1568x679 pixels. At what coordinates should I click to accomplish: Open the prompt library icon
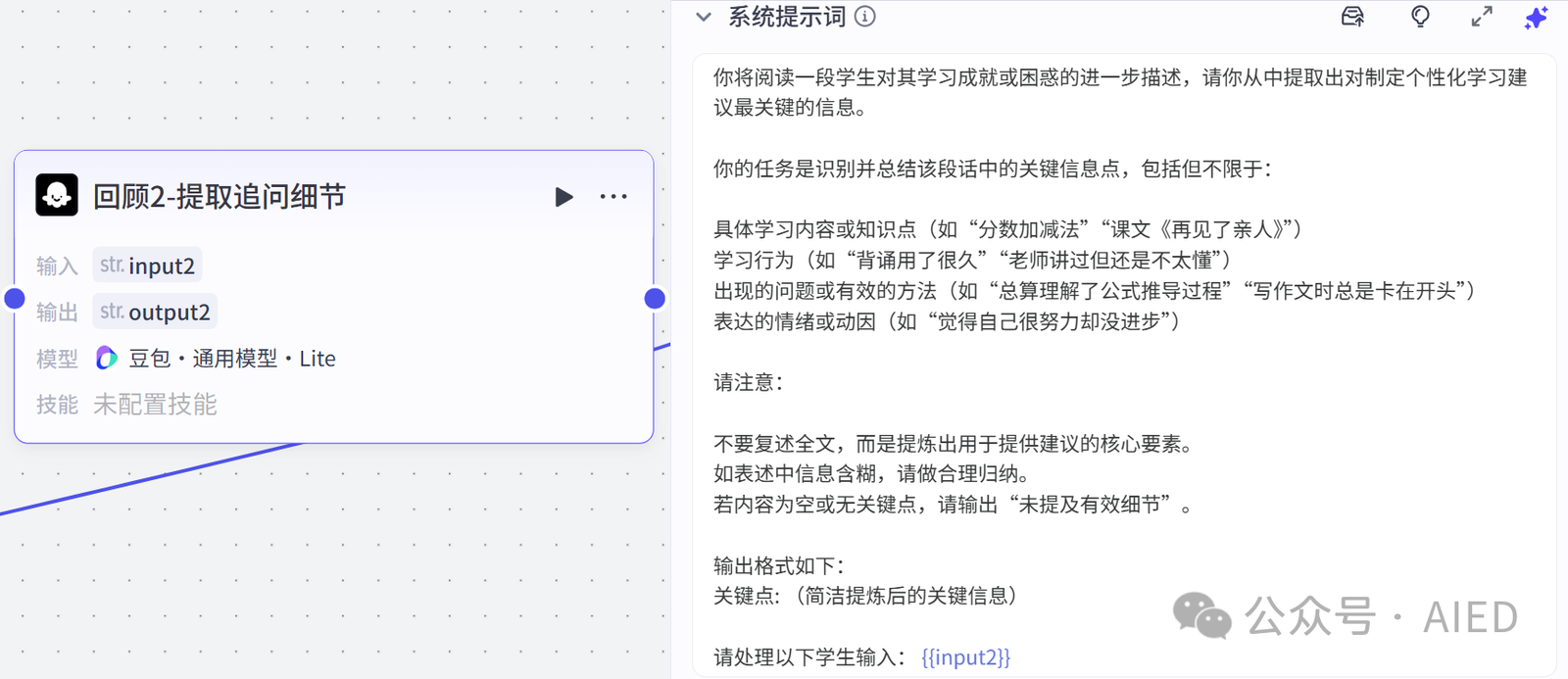pyautogui.click(x=1352, y=17)
